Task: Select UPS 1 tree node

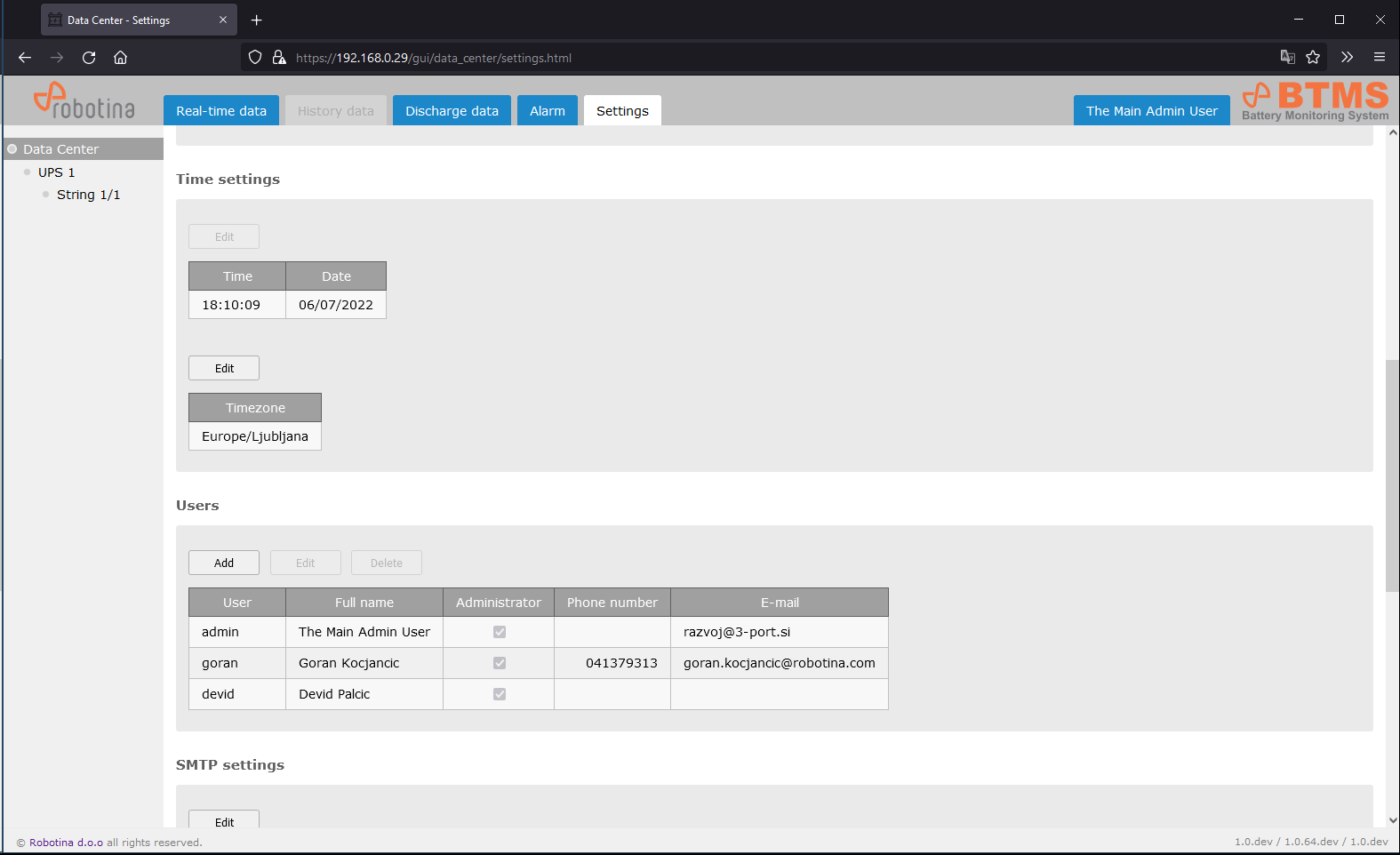Action: [56, 172]
